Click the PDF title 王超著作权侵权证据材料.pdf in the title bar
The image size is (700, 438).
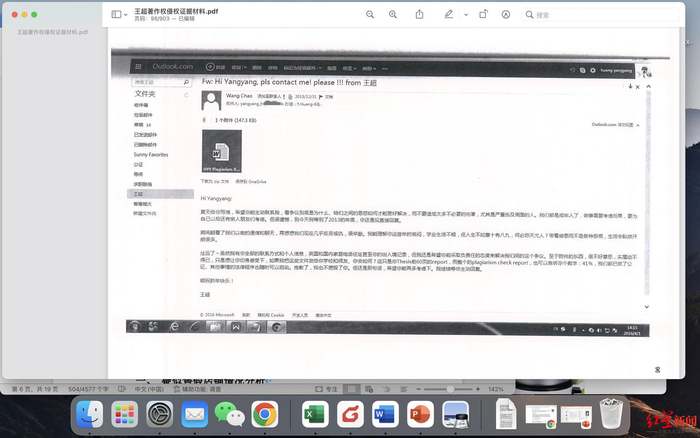coord(176,11)
